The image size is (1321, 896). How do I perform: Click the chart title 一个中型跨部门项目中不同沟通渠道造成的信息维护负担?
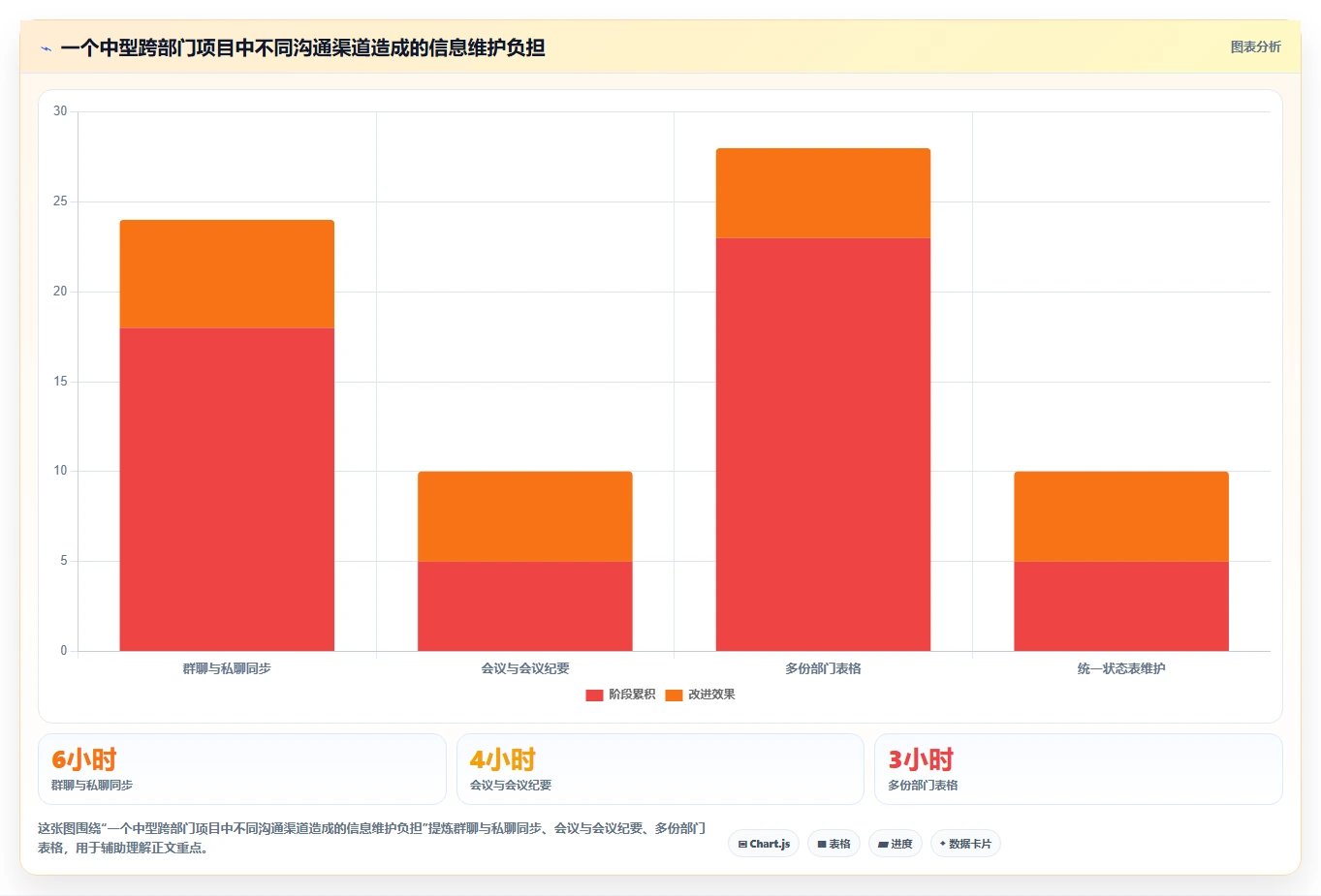coord(302,47)
